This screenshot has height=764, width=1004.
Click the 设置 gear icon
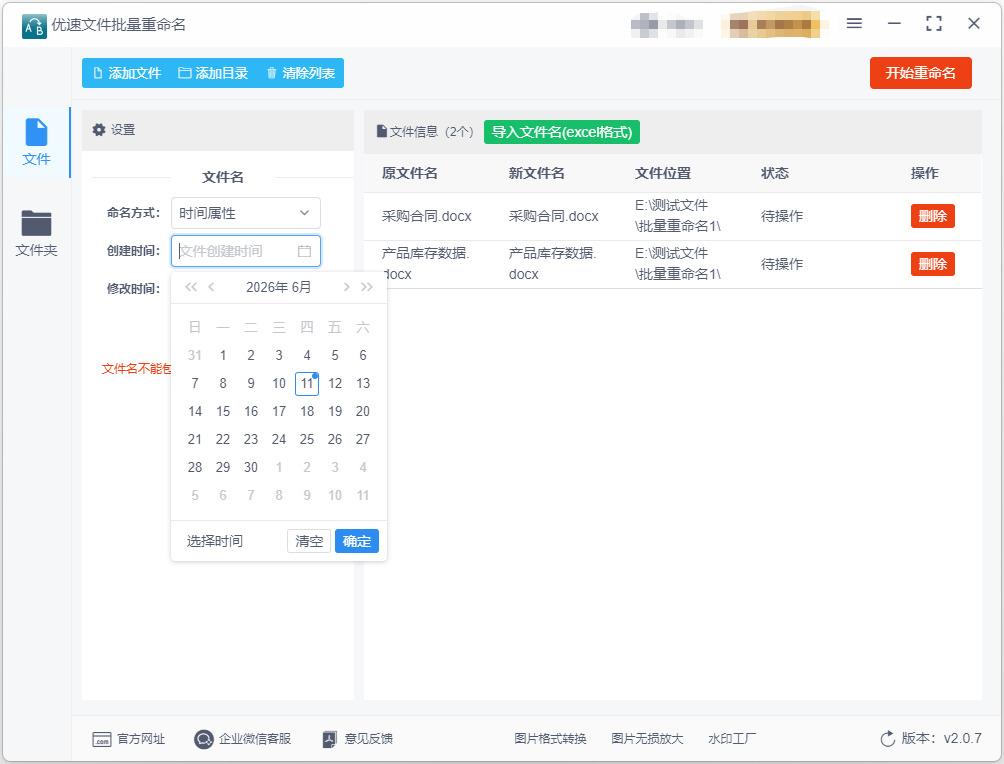(x=99, y=130)
